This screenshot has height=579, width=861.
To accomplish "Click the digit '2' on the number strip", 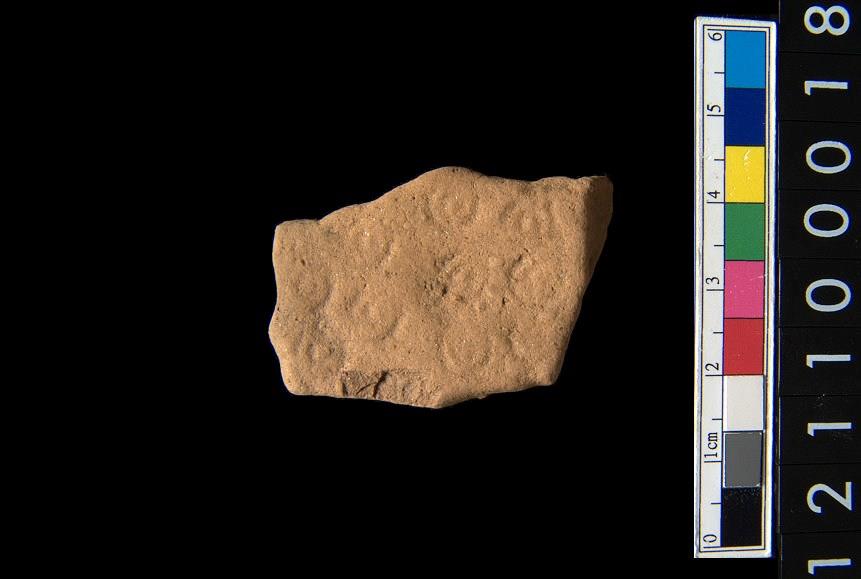I will 829,498.
